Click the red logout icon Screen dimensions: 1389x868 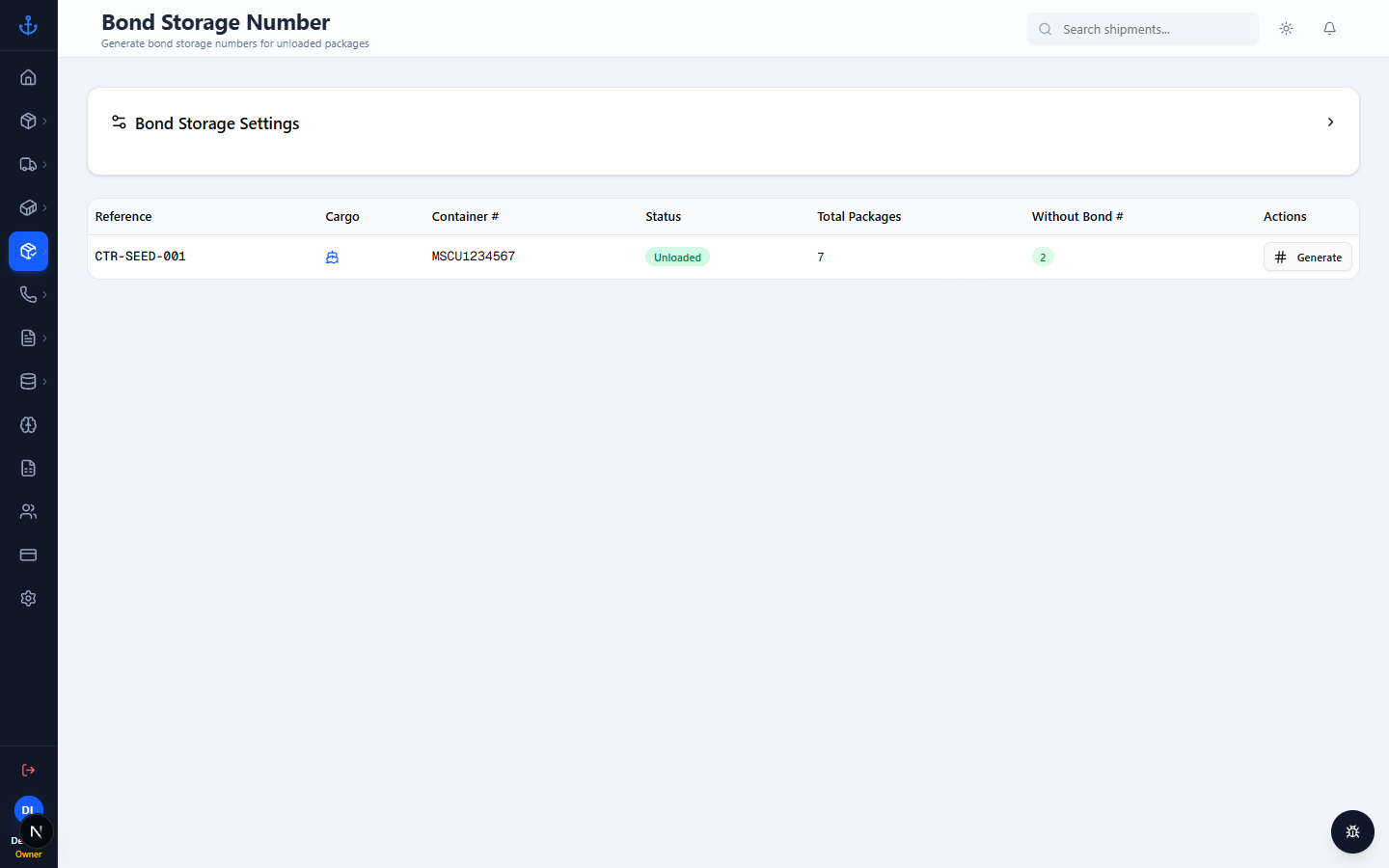[28, 770]
